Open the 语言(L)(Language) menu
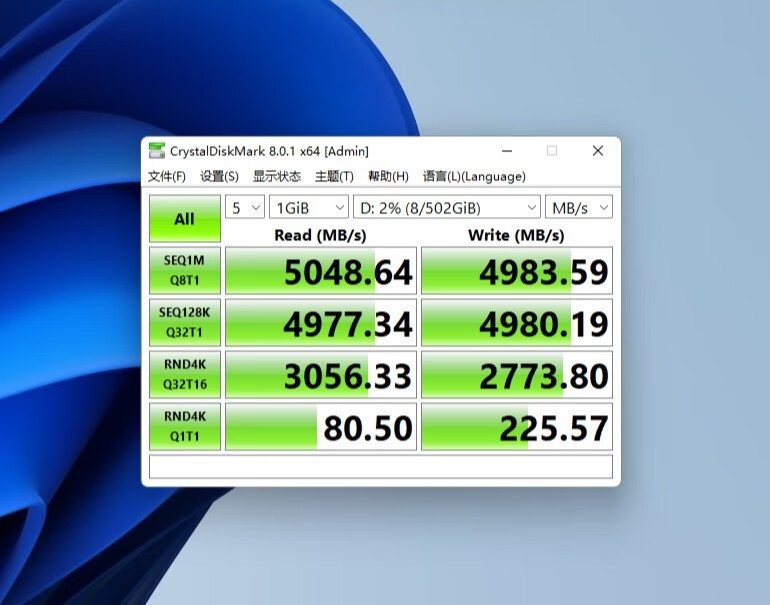This screenshot has width=770, height=605. (x=474, y=176)
